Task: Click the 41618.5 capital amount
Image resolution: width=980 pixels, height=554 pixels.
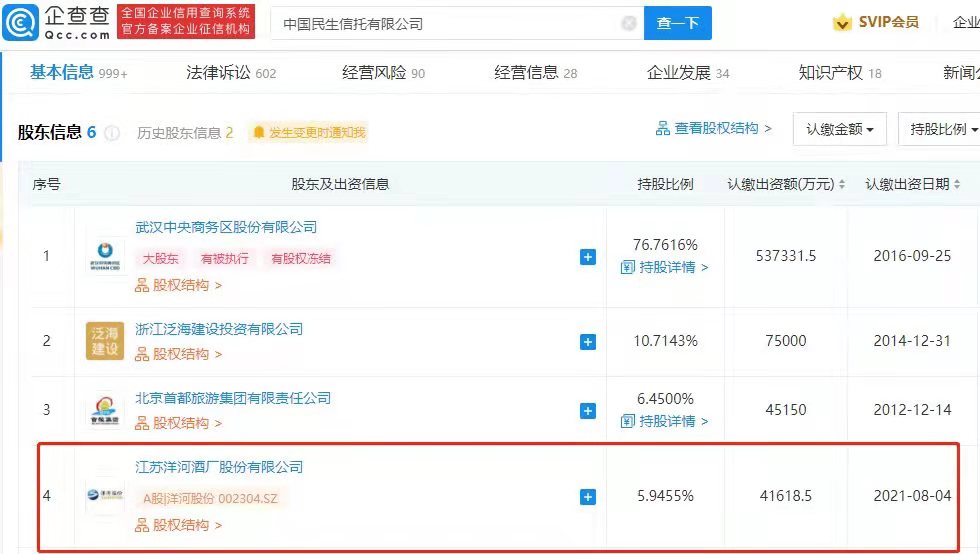Action: [x=786, y=496]
